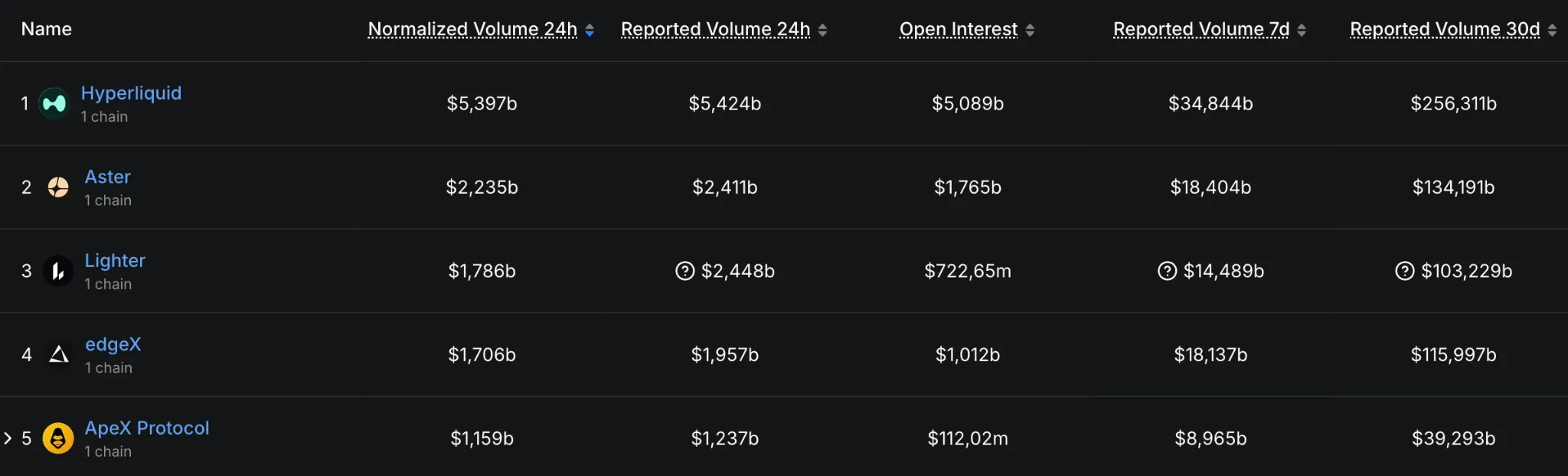This screenshot has height=476, width=1568.
Task: Click sort arrows next to Open Interest
Action: point(1030,30)
